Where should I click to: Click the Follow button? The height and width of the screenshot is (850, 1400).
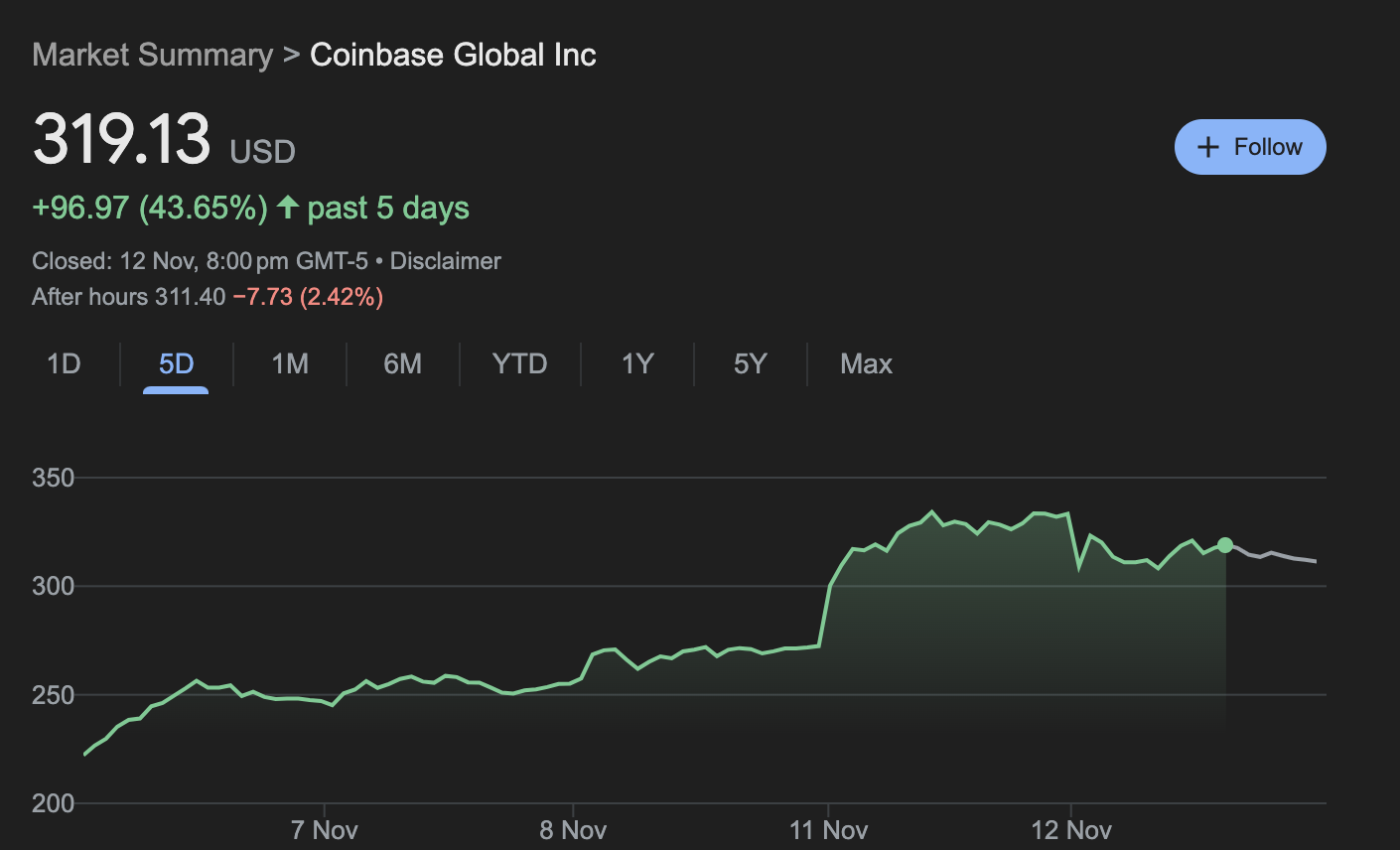1249,146
